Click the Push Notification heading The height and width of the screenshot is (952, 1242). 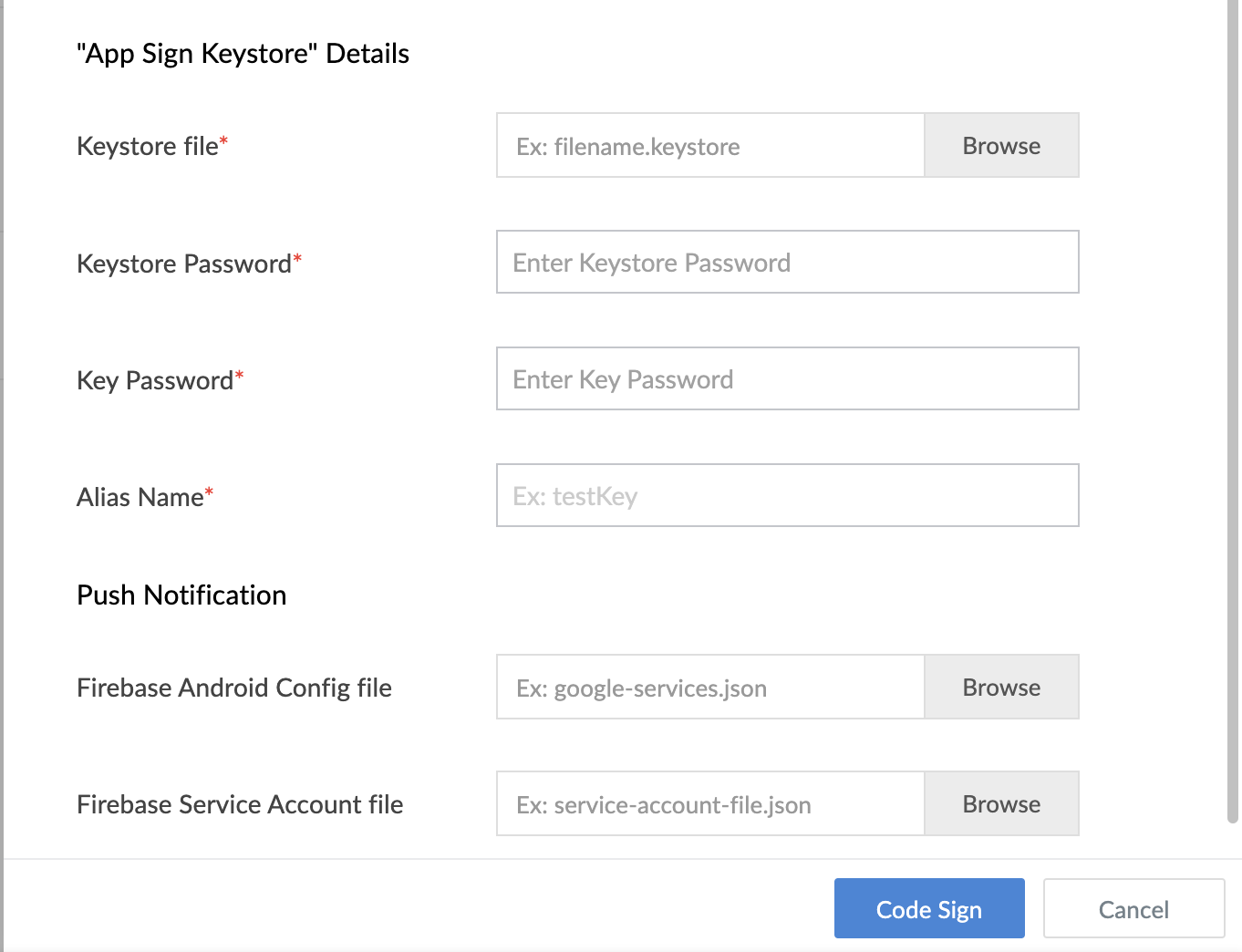(181, 595)
